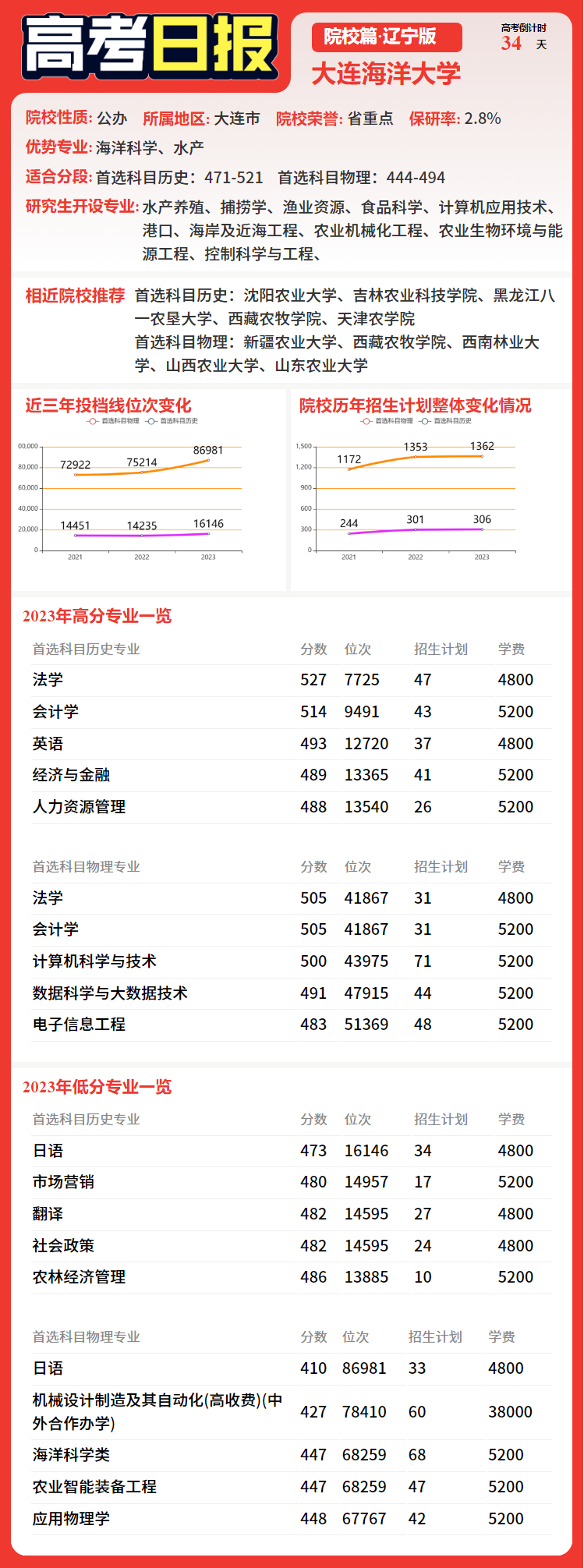Click the 院校性质 label
584x1568 pixels.
(58, 118)
